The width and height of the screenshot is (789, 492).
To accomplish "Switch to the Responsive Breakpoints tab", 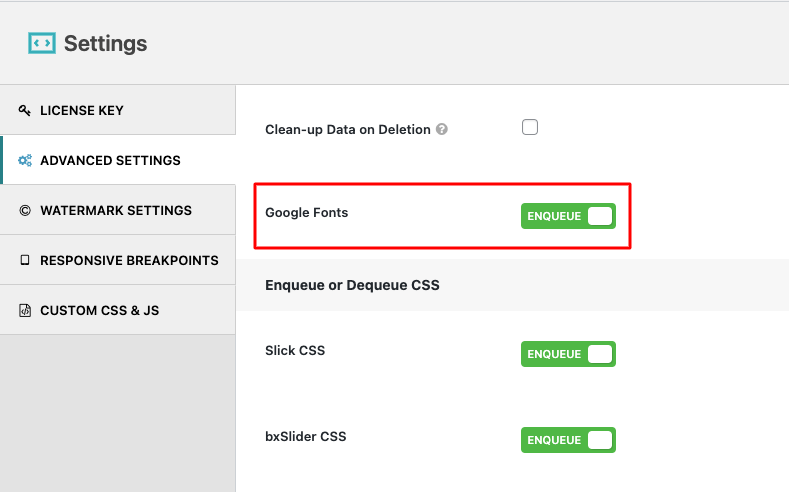I will coord(129,260).
